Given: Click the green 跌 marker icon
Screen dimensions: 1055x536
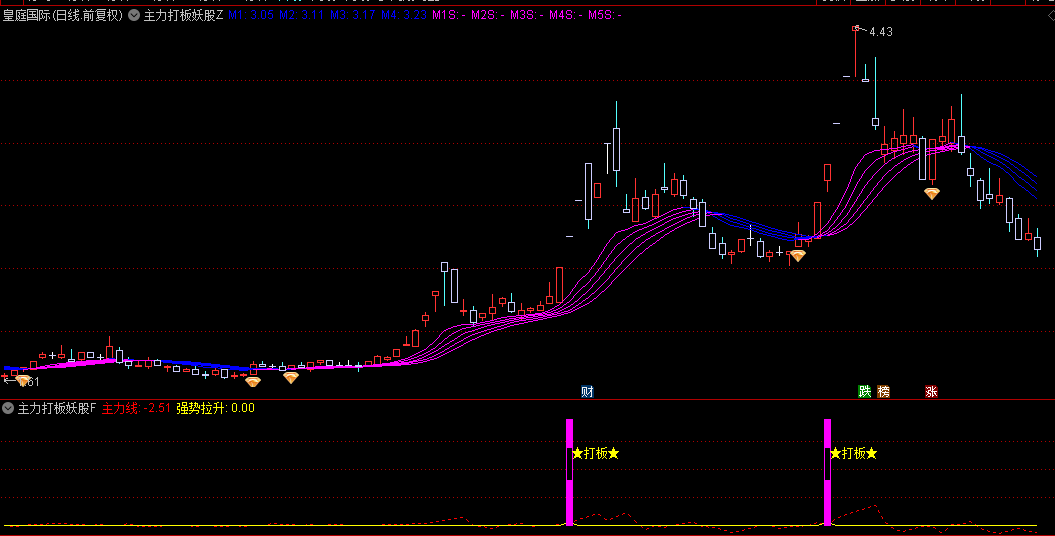Looking at the screenshot, I should (865, 391).
